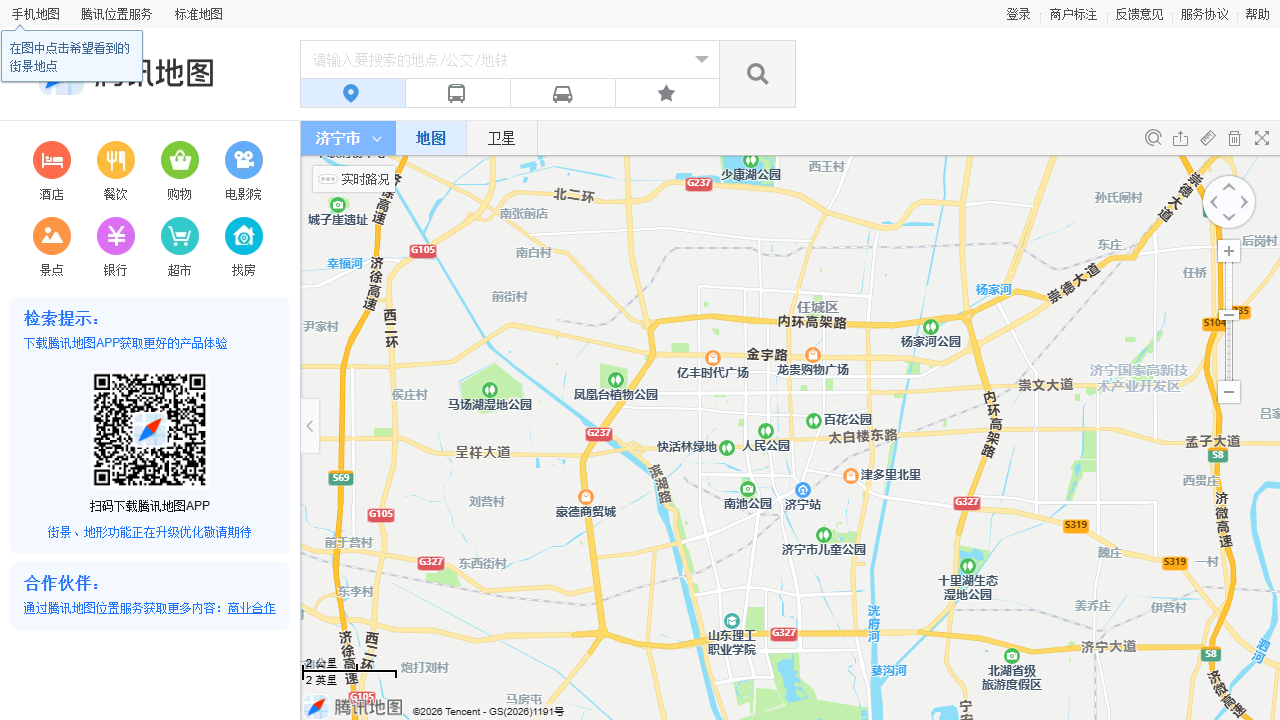1280x720 pixels.
Task: Click the 登录 login link
Action: tap(1018, 14)
